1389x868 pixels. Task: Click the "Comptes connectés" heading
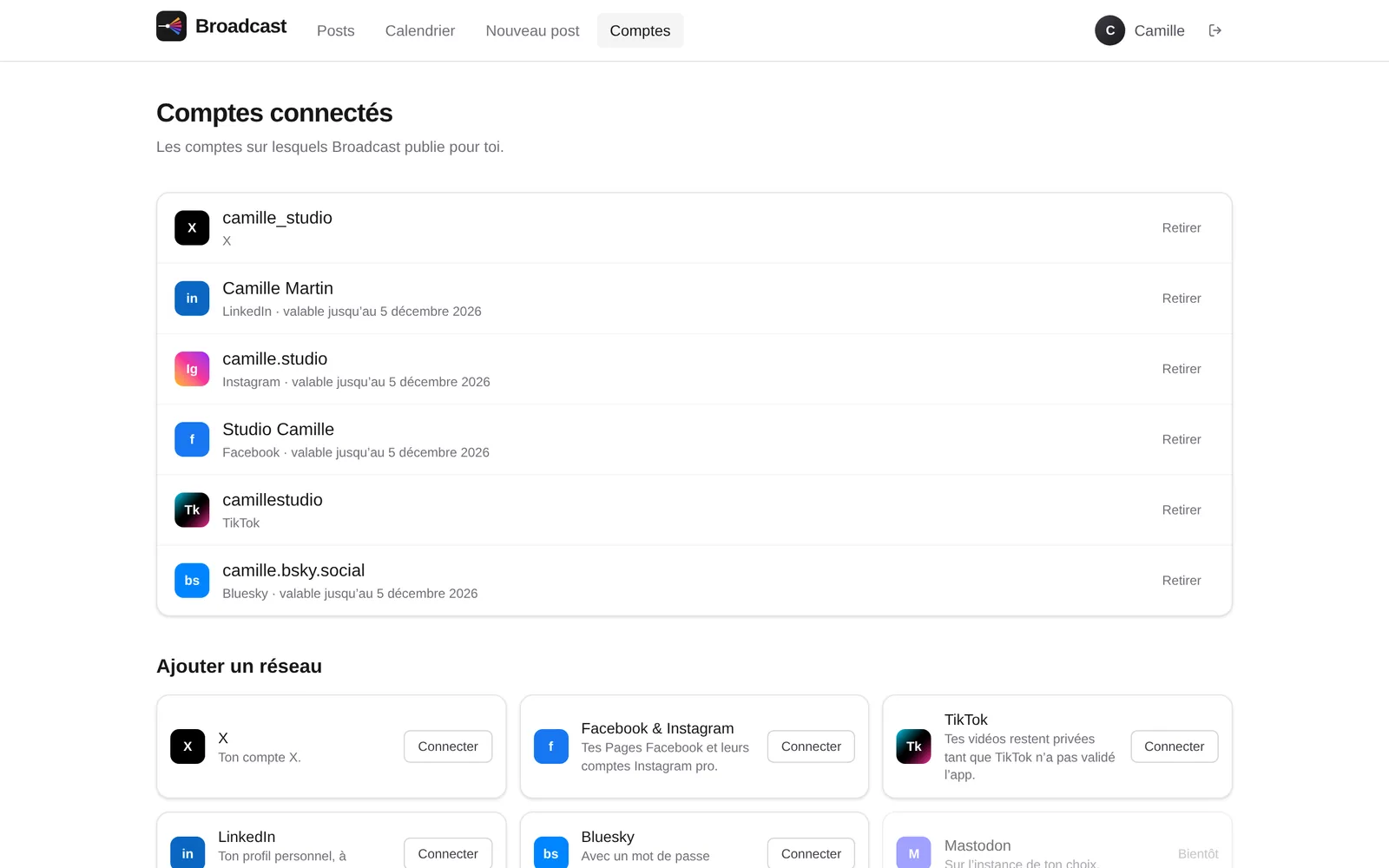(274, 113)
